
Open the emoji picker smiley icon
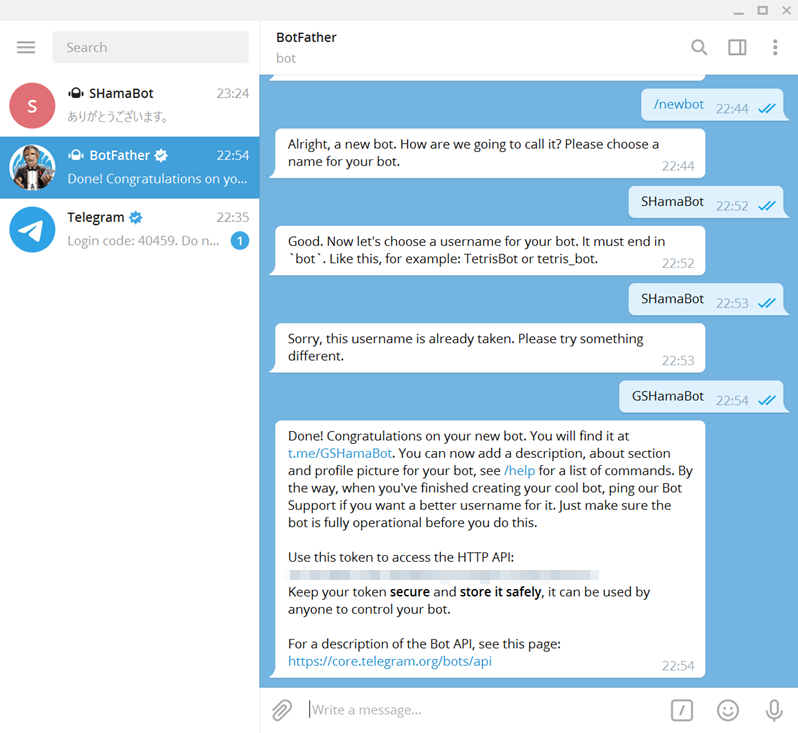(x=728, y=710)
